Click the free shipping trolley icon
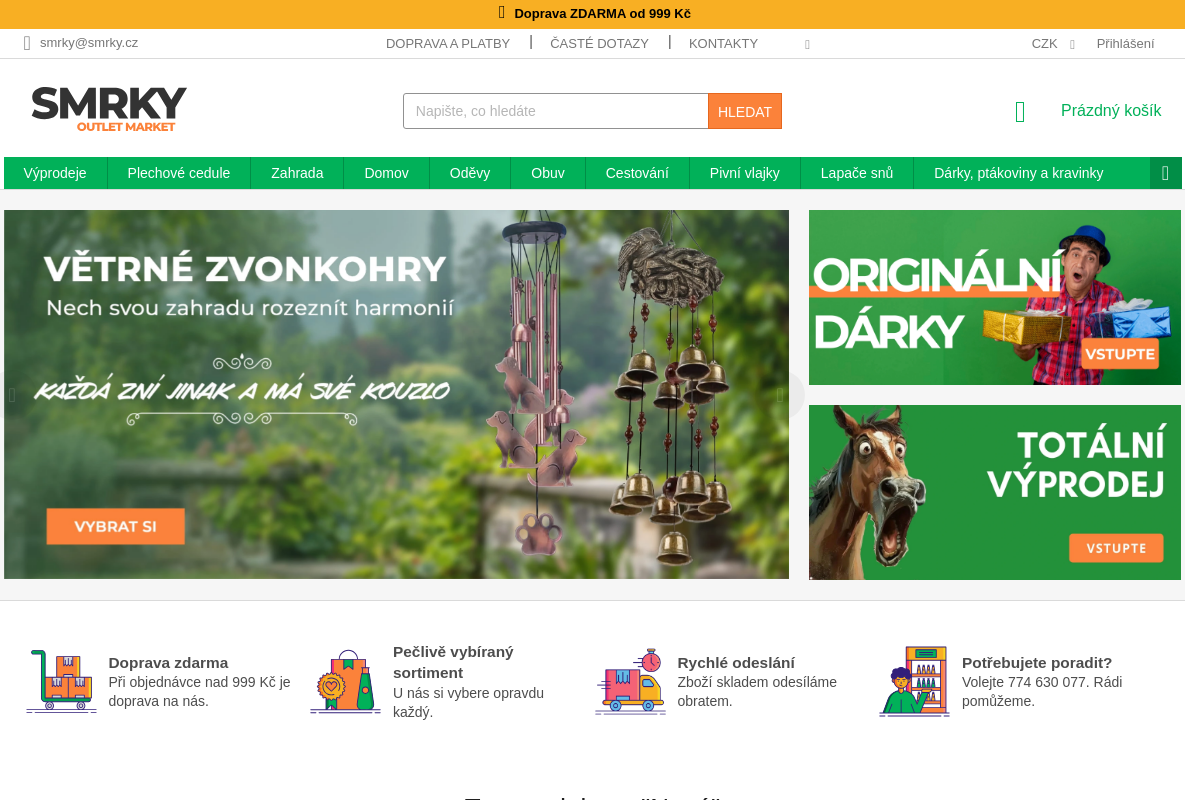 (x=61, y=681)
